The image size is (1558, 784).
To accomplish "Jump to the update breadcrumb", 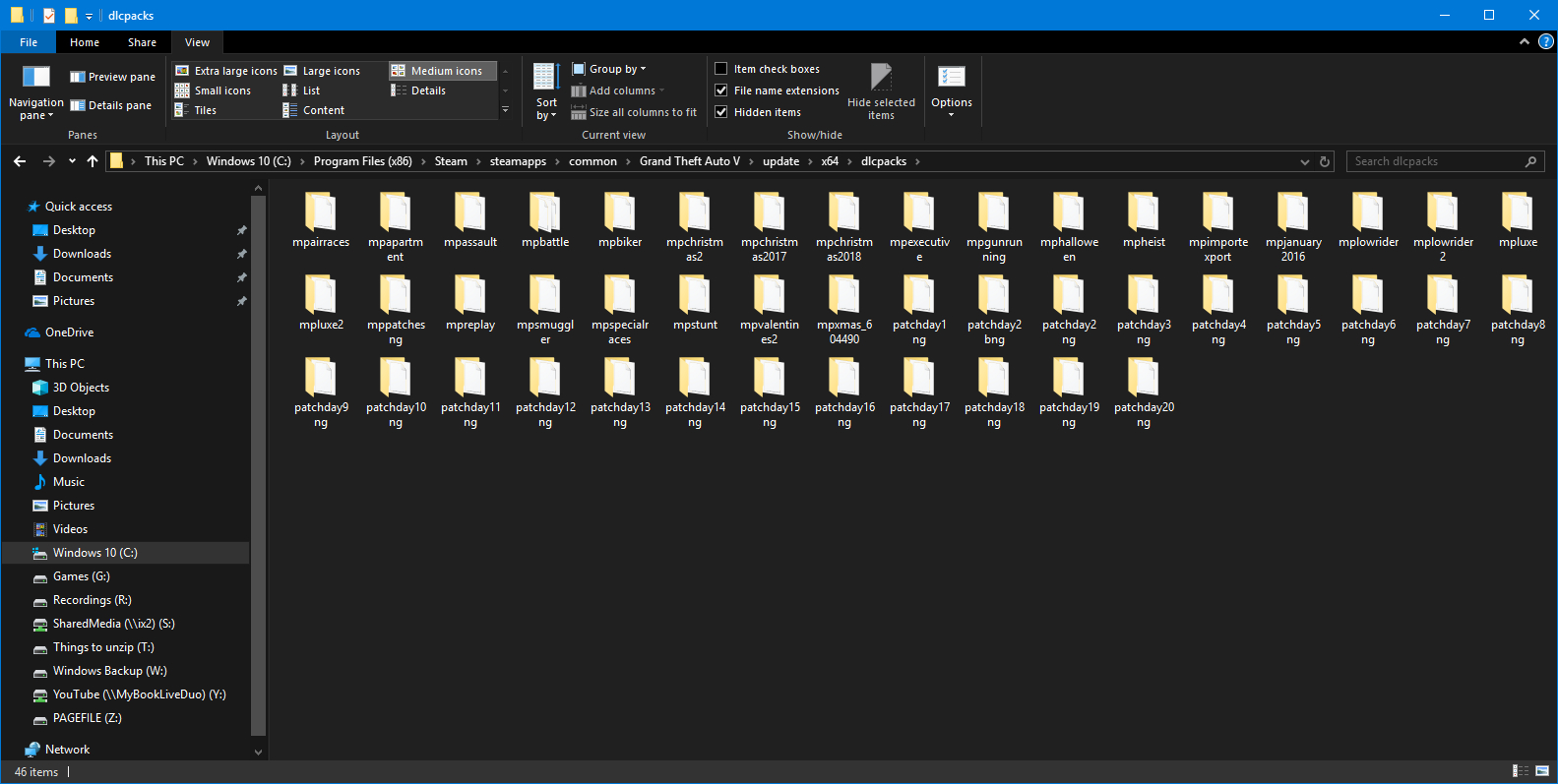I will pyautogui.click(x=780, y=161).
